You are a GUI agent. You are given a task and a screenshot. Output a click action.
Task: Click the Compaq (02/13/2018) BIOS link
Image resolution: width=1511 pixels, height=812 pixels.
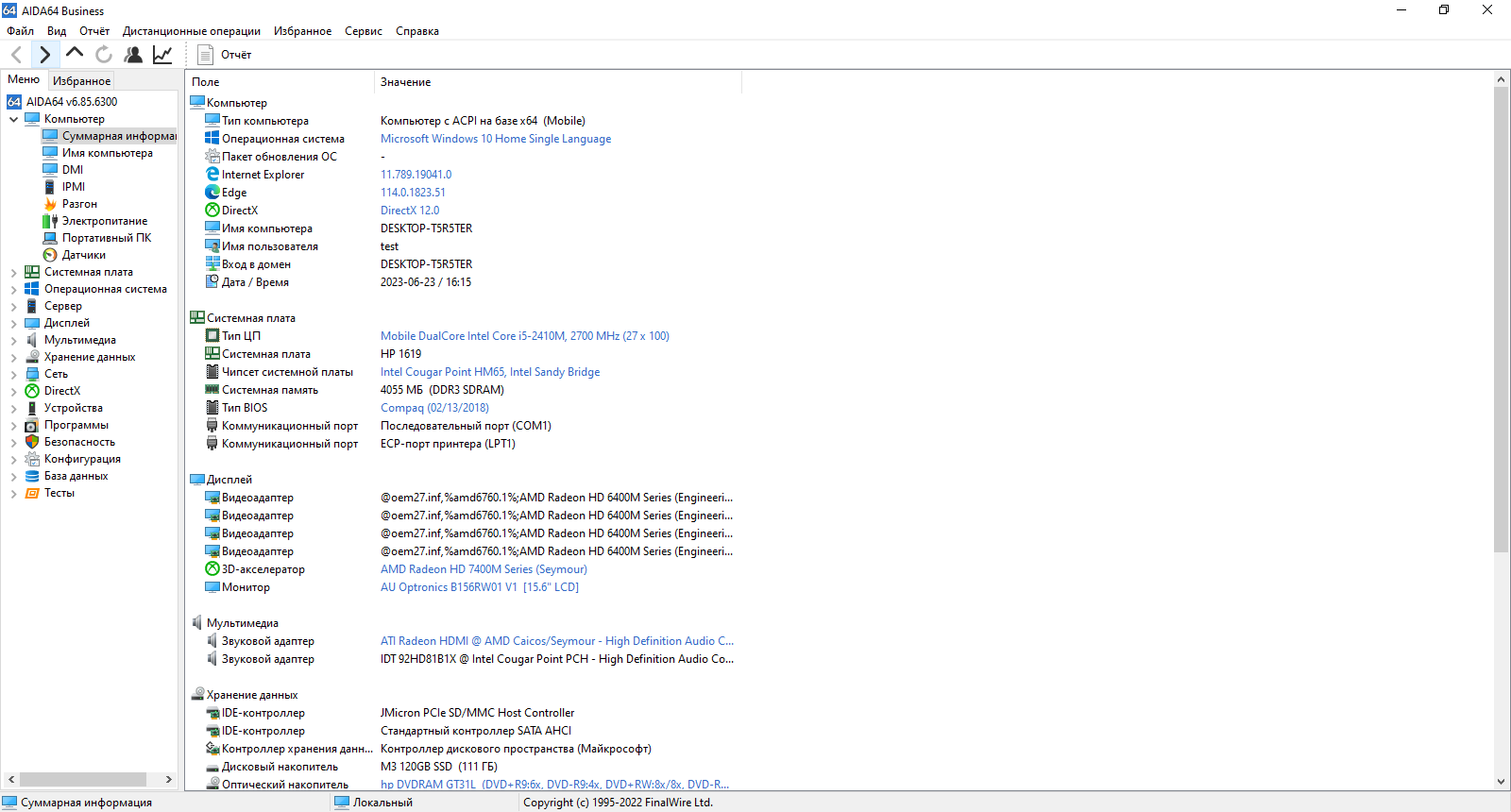[434, 408]
